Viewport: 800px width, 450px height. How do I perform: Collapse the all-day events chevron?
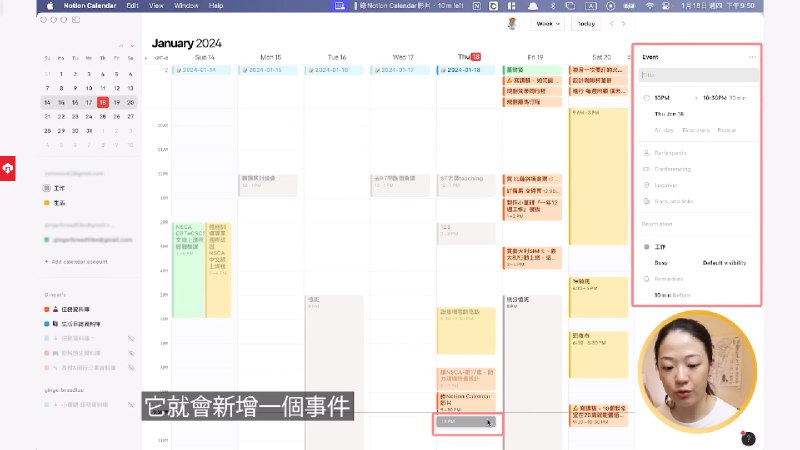pyautogui.click(x=166, y=70)
